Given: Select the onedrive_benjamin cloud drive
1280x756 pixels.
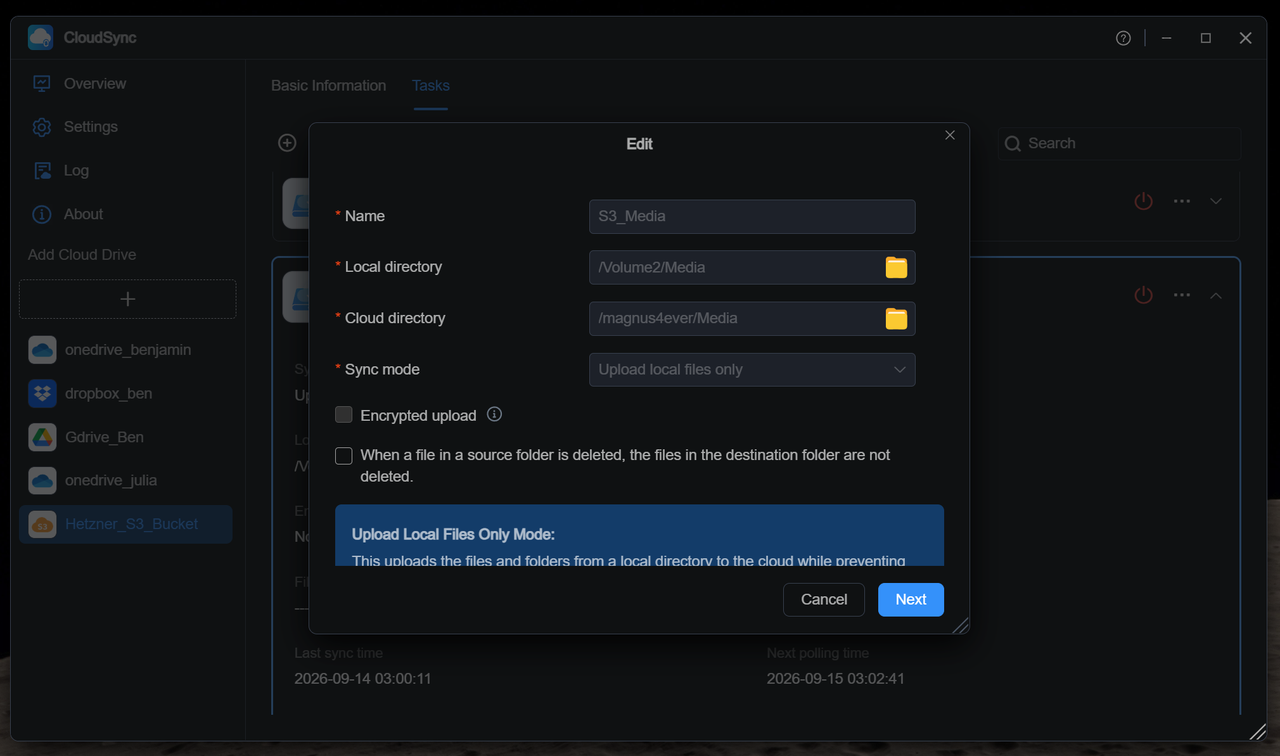Looking at the screenshot, I should coord(126,350).
